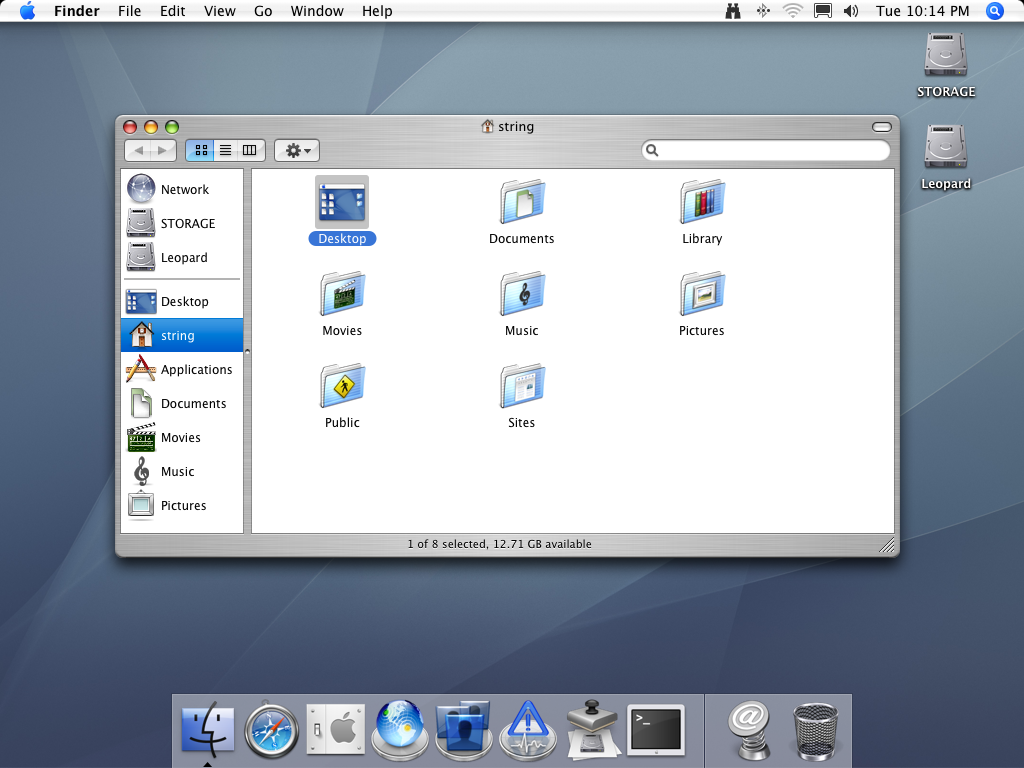The height and width of the screenshot is (768, 1024).
Task: Open the screen sharing app in Dock
Action: (464, 729)
